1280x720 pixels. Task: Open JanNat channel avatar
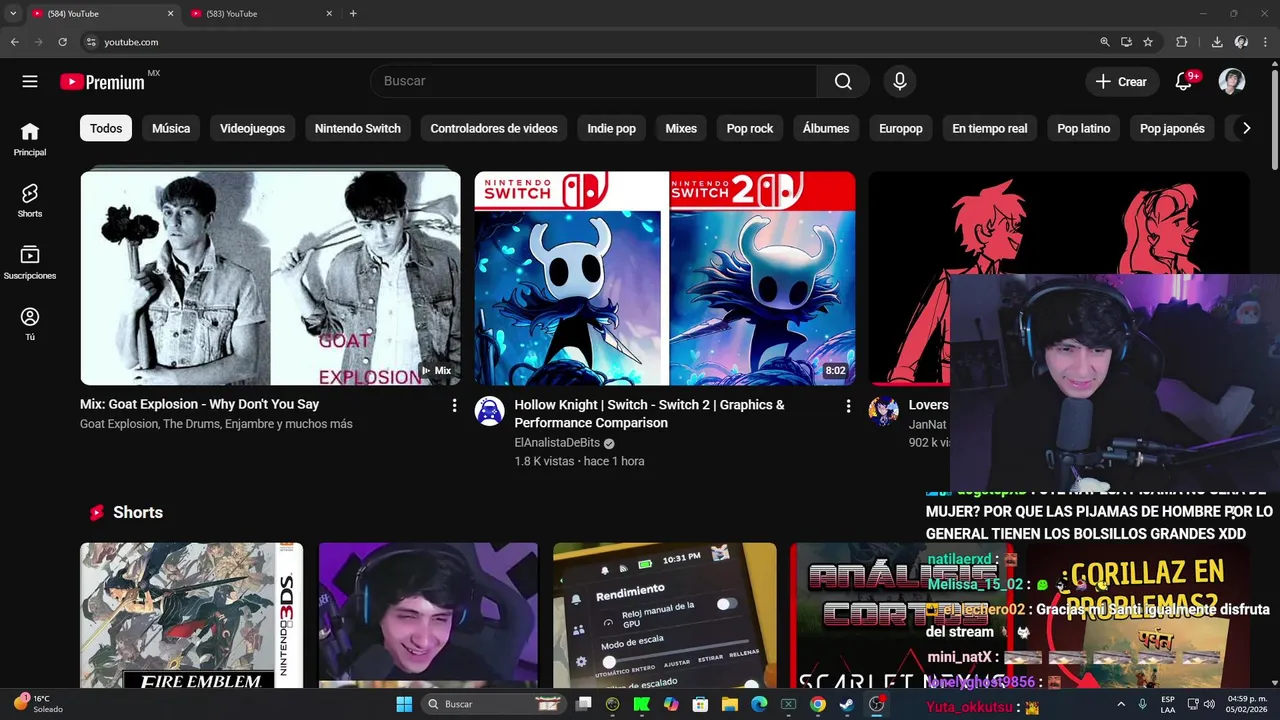click(x=883, y=411)
